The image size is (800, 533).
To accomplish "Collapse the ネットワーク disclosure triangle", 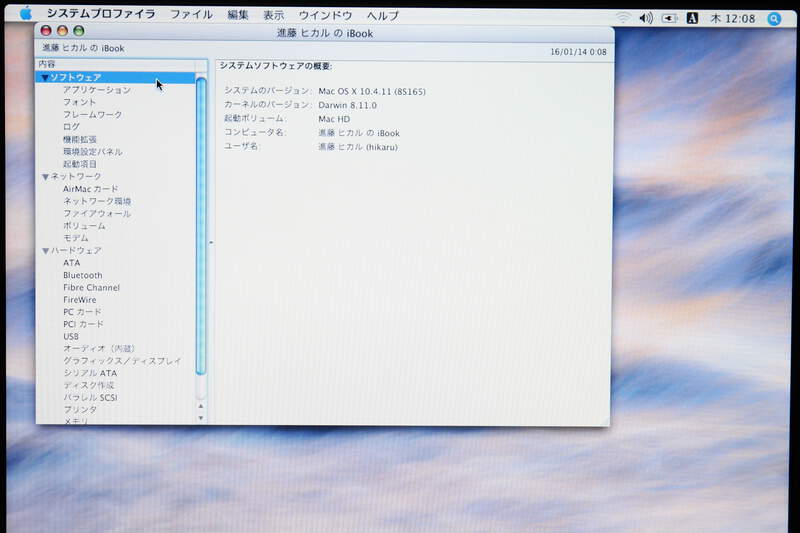I will tap(45, 176).
